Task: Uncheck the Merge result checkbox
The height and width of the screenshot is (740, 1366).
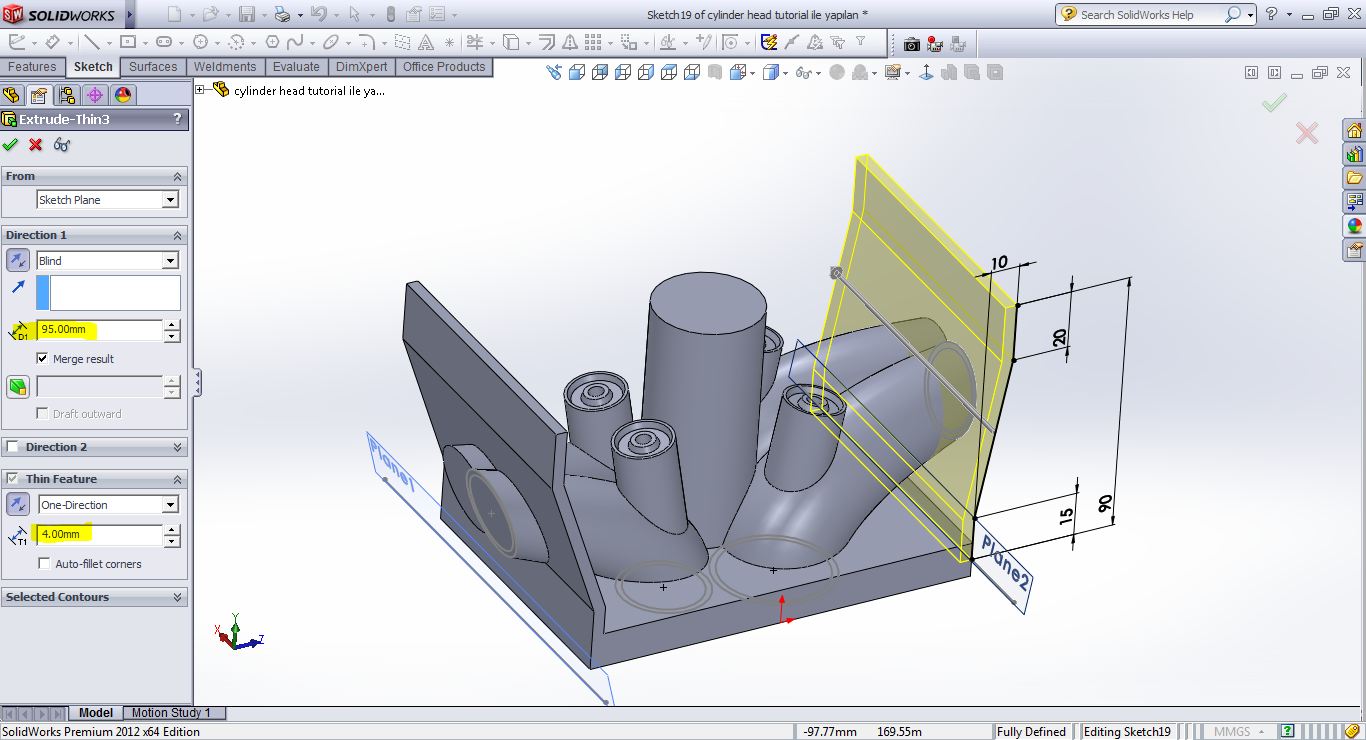Action: pos(42,358)
